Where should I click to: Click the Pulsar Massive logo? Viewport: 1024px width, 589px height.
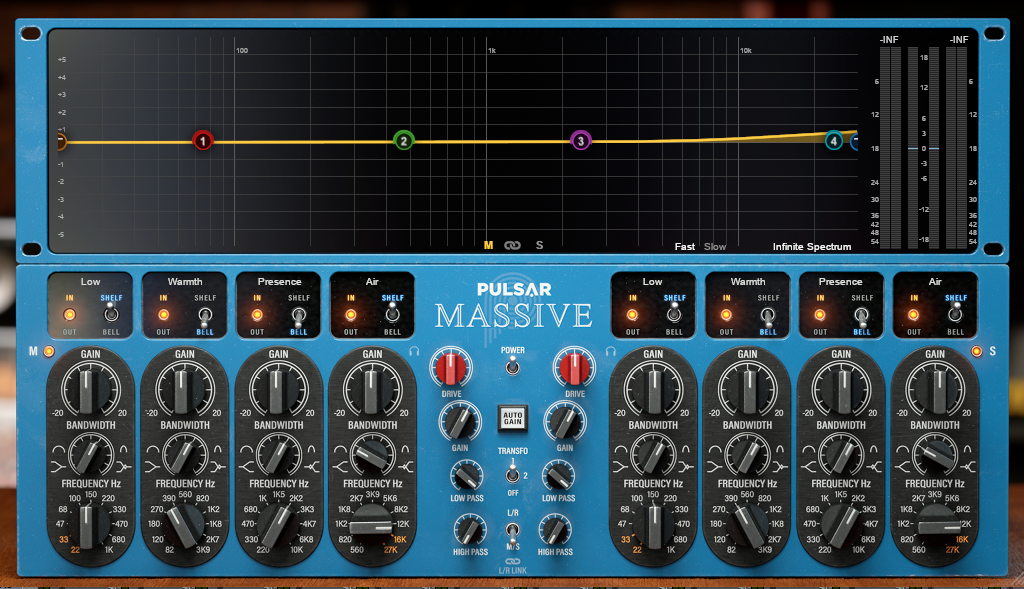(x=514, y=306)
